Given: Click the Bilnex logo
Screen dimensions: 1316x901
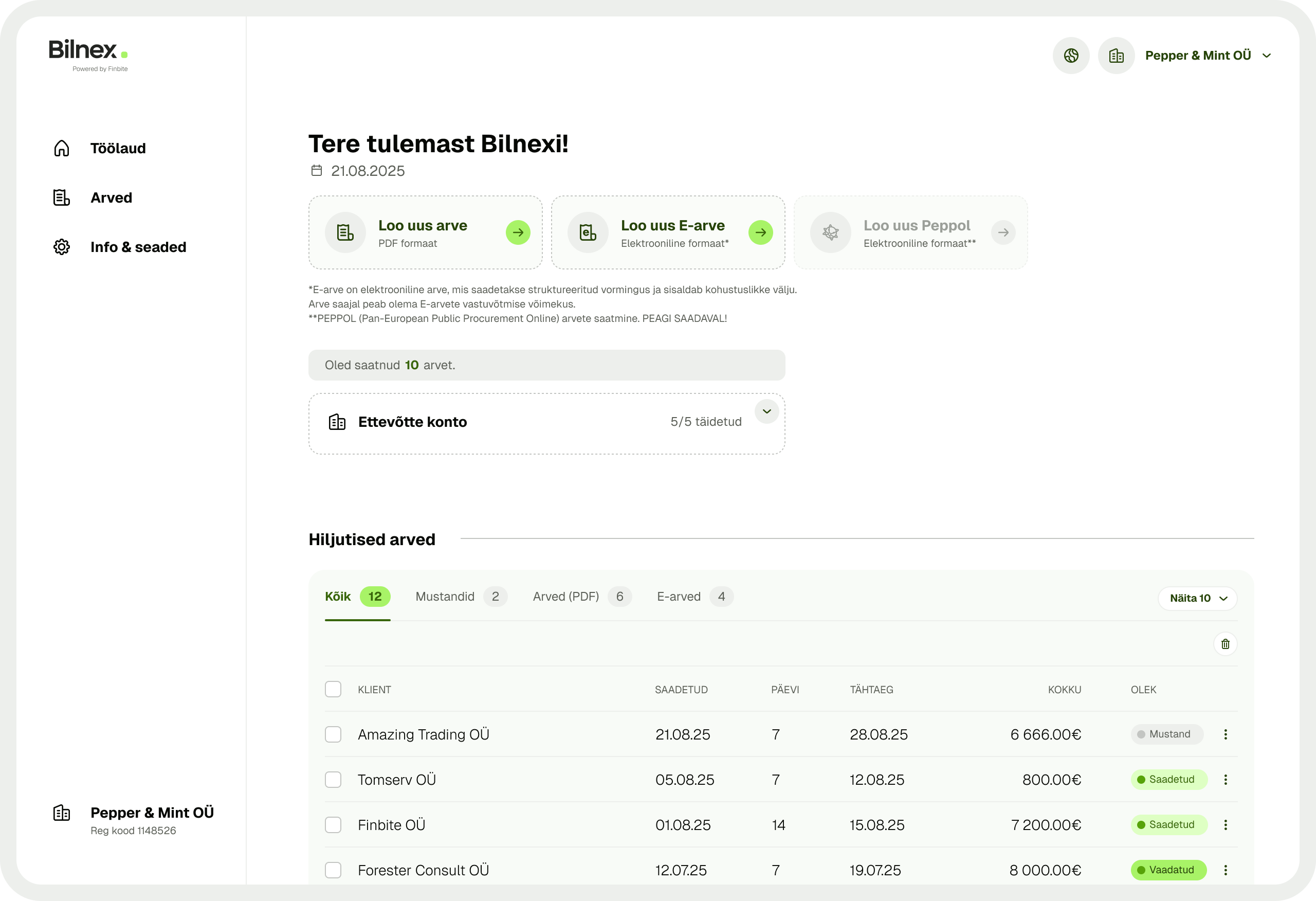Looking at the screenshot, I should coord(88,55).
